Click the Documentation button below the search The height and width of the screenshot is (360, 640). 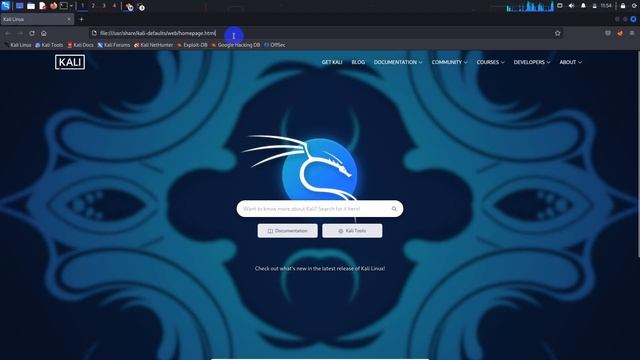point(288,231)
